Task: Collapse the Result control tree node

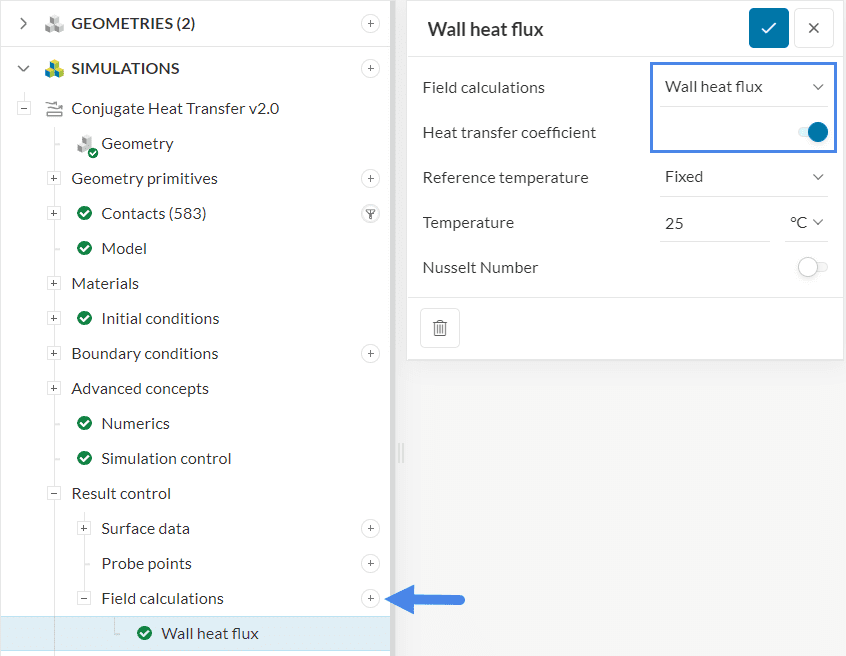Action: coord(53,493)
